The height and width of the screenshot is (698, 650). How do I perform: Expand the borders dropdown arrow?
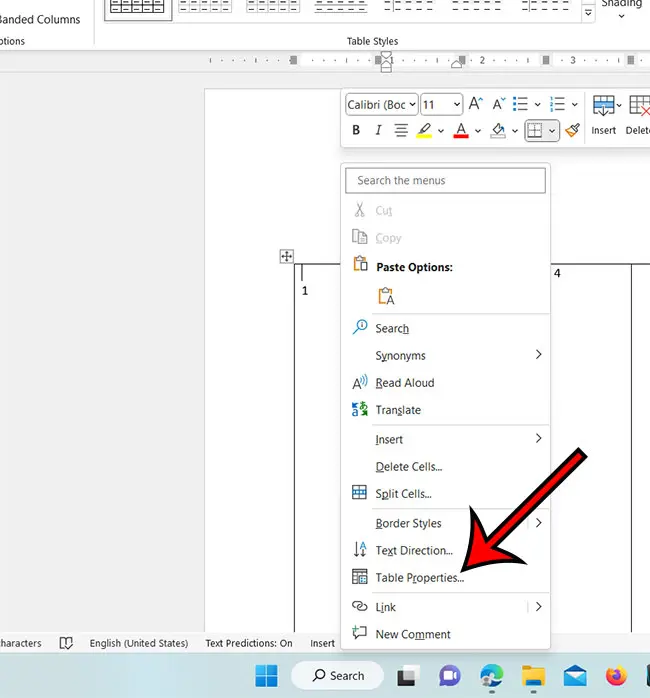552,130
